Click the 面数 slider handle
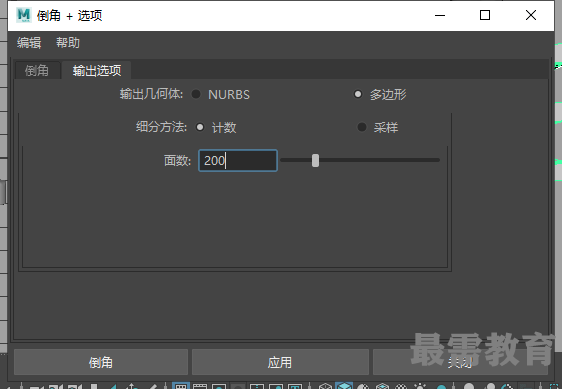562x389 pixels. click(x=315, y=160)
